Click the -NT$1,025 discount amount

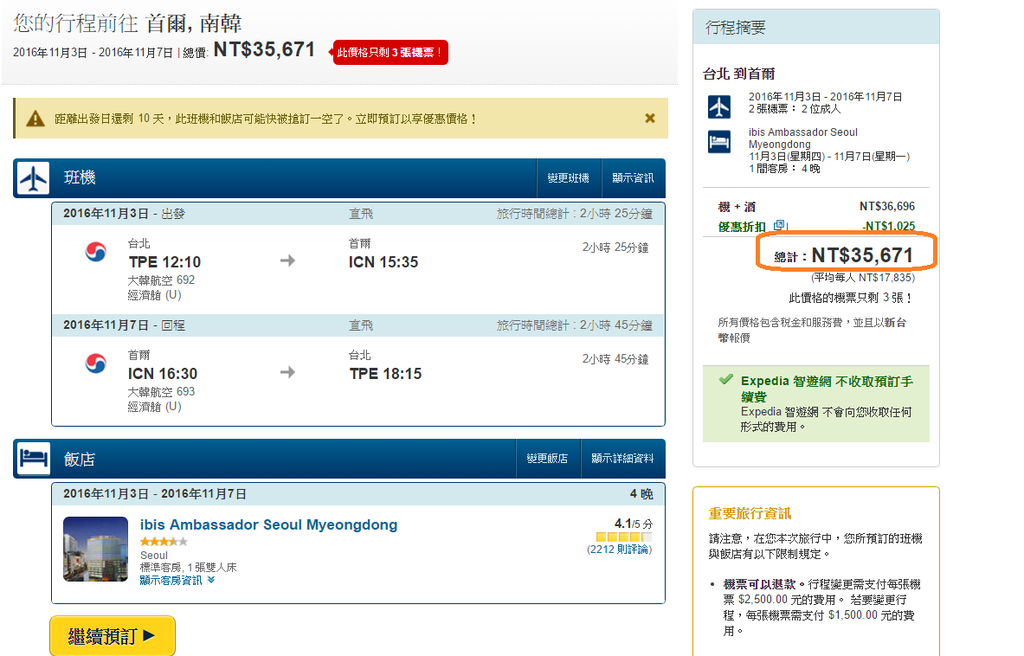888,226
